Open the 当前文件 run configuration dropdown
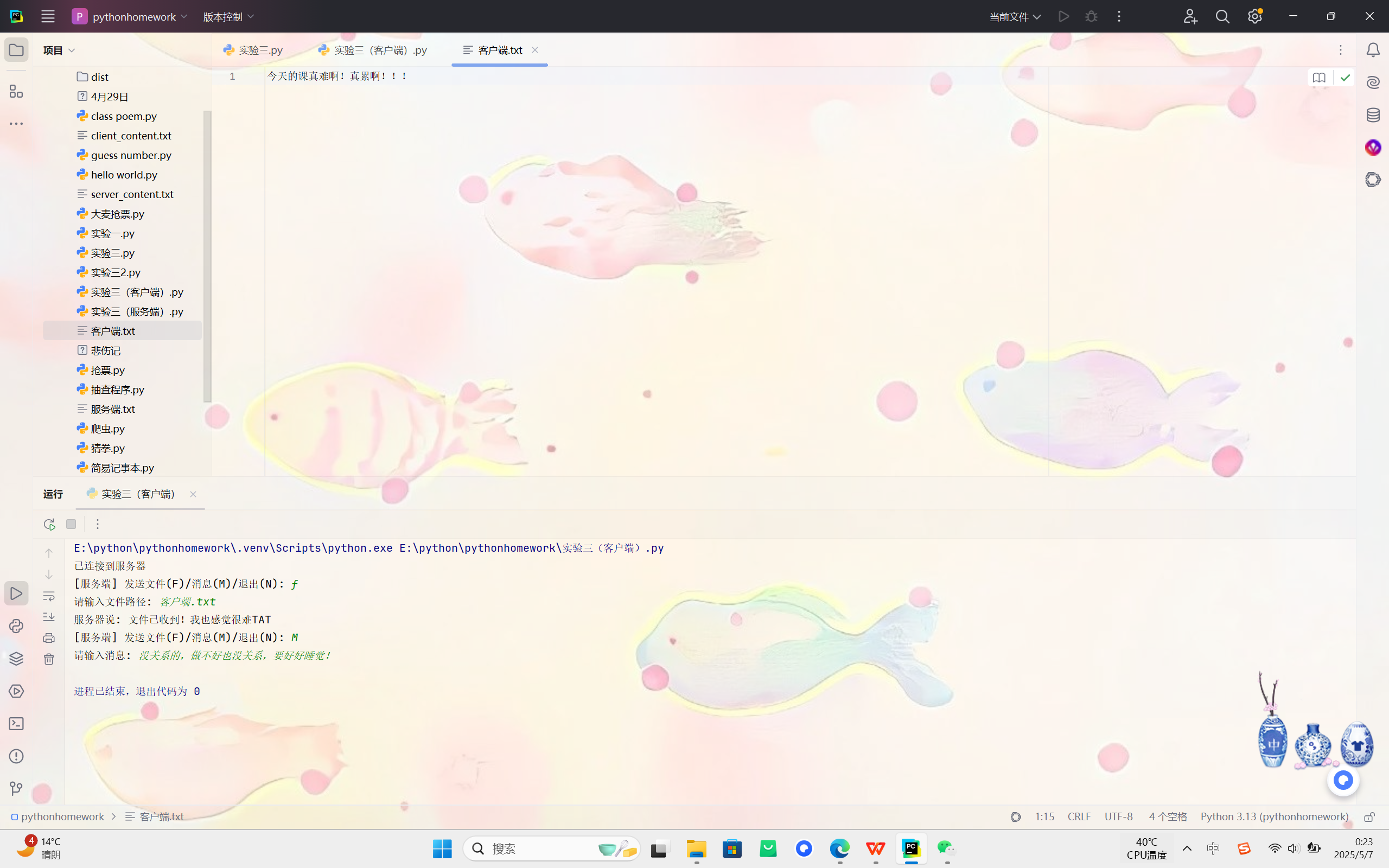 point(1015,17)
